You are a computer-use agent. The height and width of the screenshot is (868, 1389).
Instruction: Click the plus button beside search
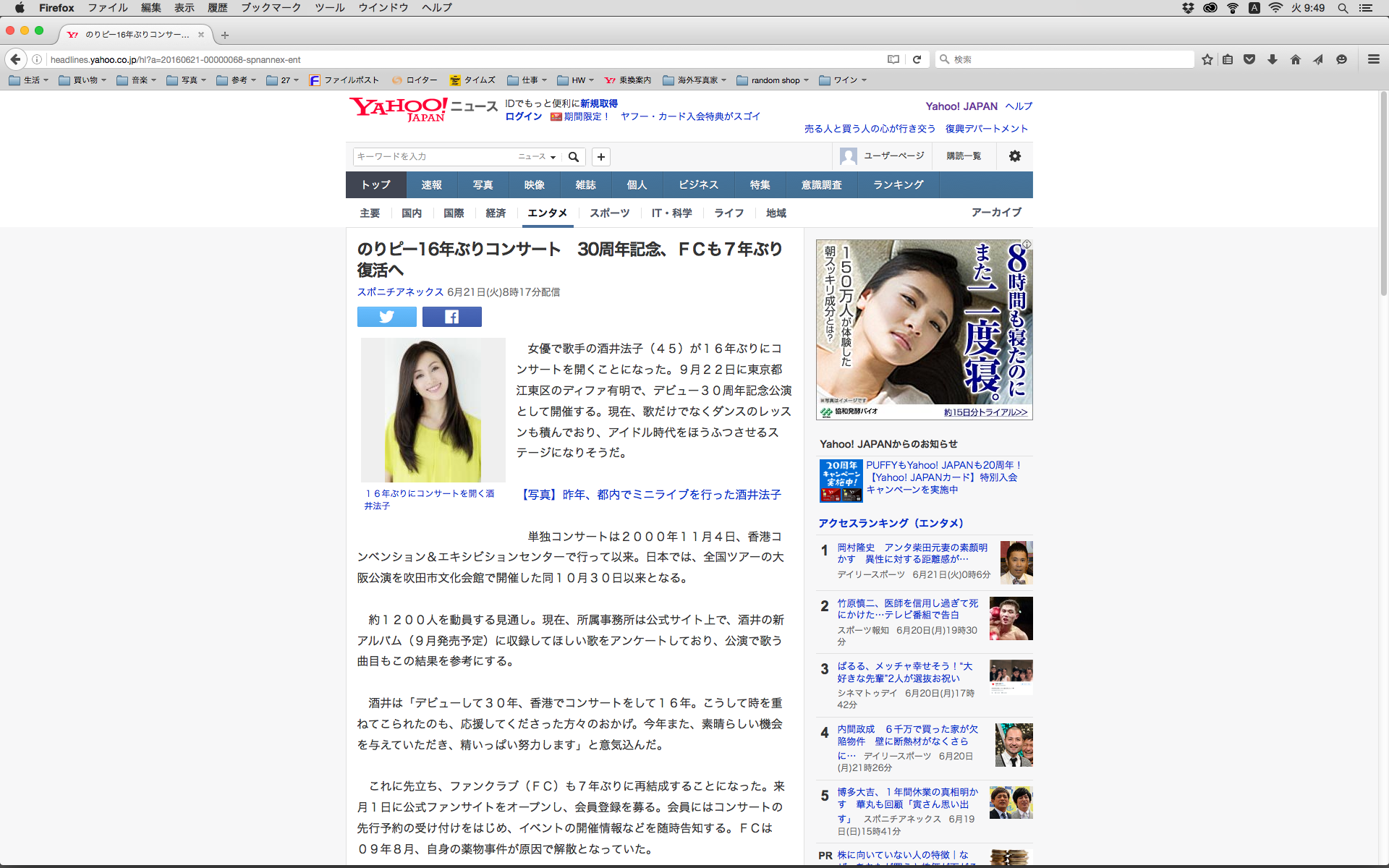point(600,157)
